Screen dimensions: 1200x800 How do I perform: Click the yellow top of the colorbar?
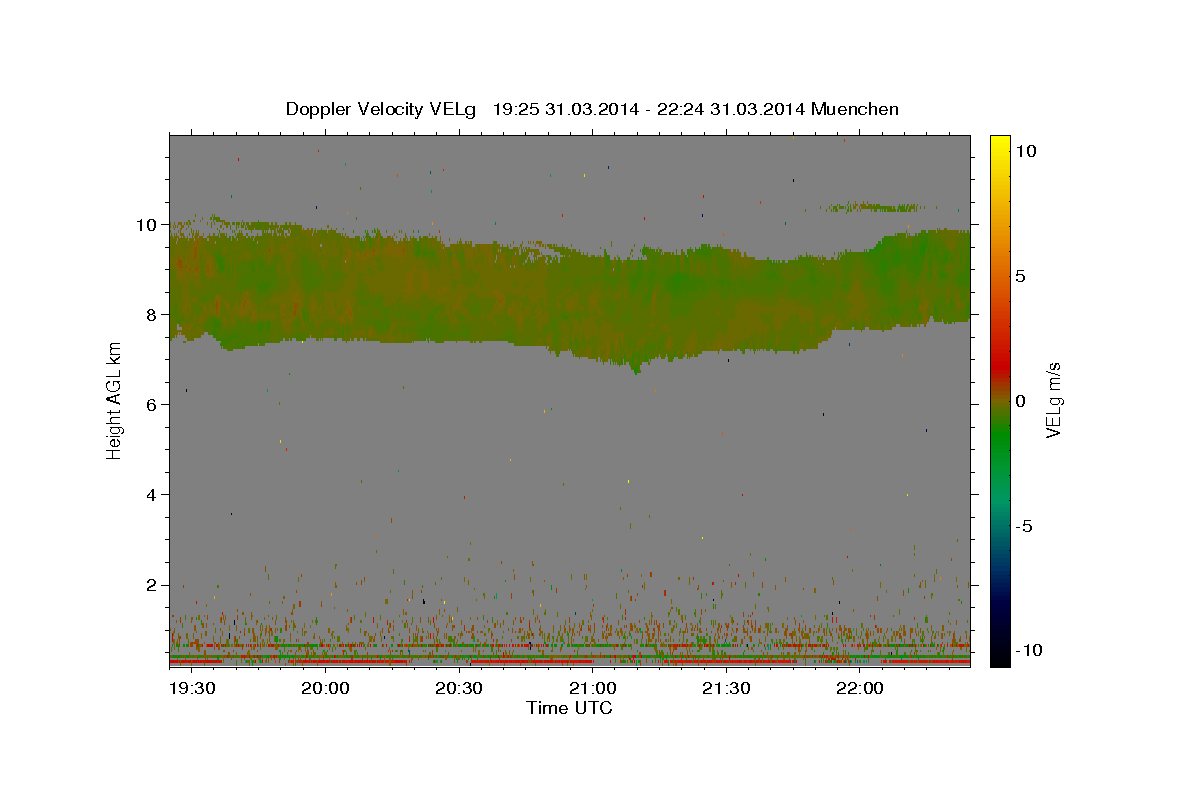click(x=1000, y=145)
